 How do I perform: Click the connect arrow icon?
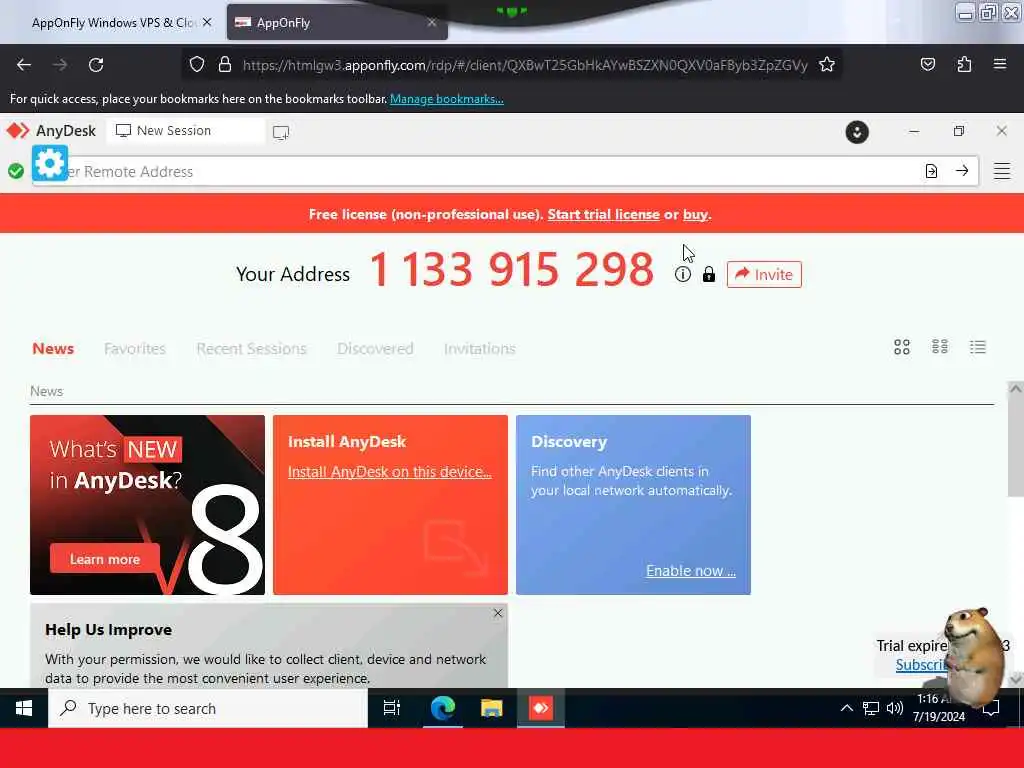962,171
